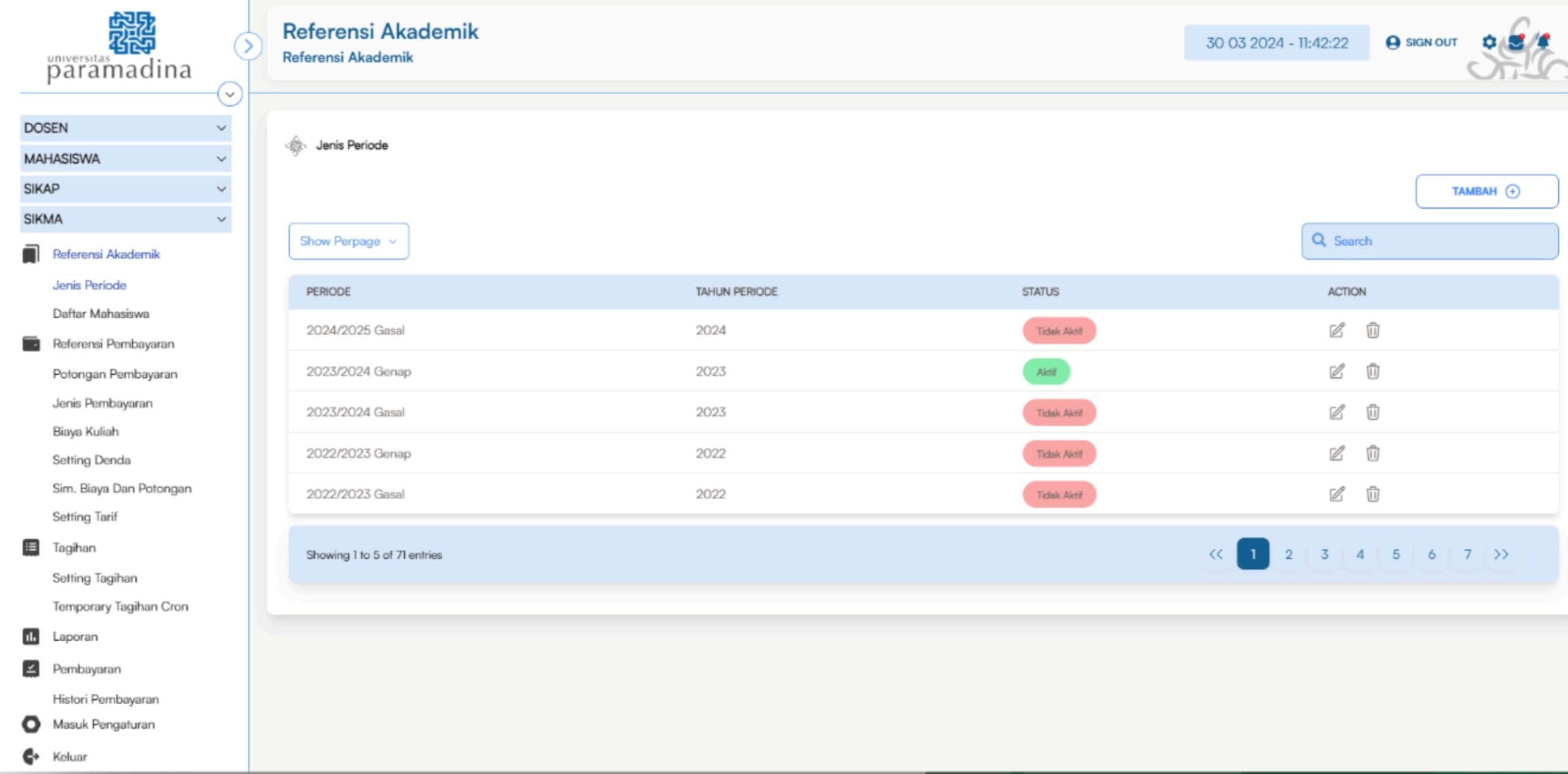Collapse sidebar with the right-arrow circle

pos(248,46)
